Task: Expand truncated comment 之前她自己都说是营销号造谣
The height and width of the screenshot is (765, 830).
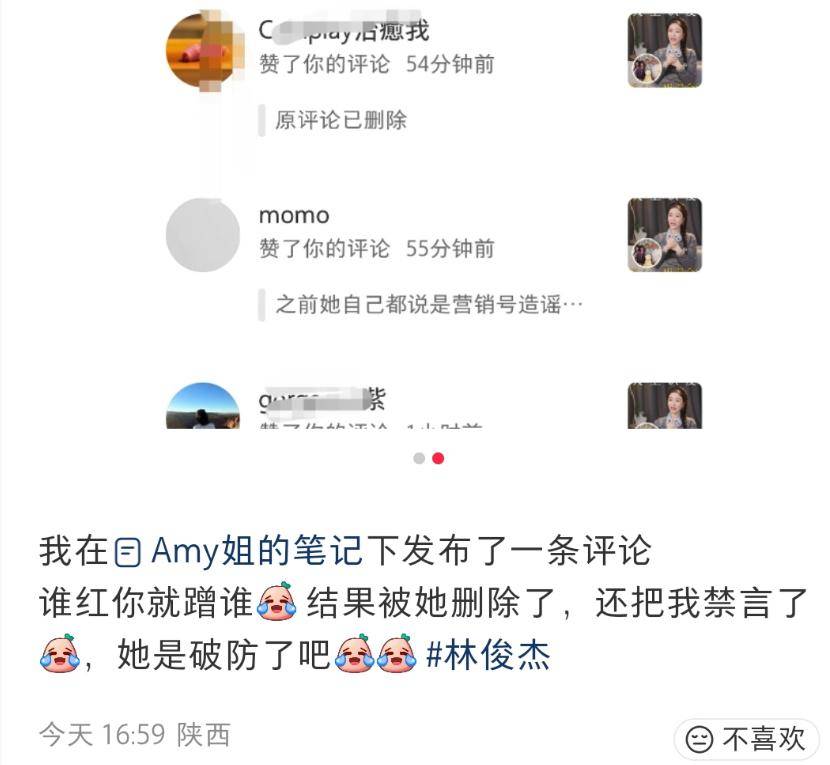Action: tap(429, 305)
